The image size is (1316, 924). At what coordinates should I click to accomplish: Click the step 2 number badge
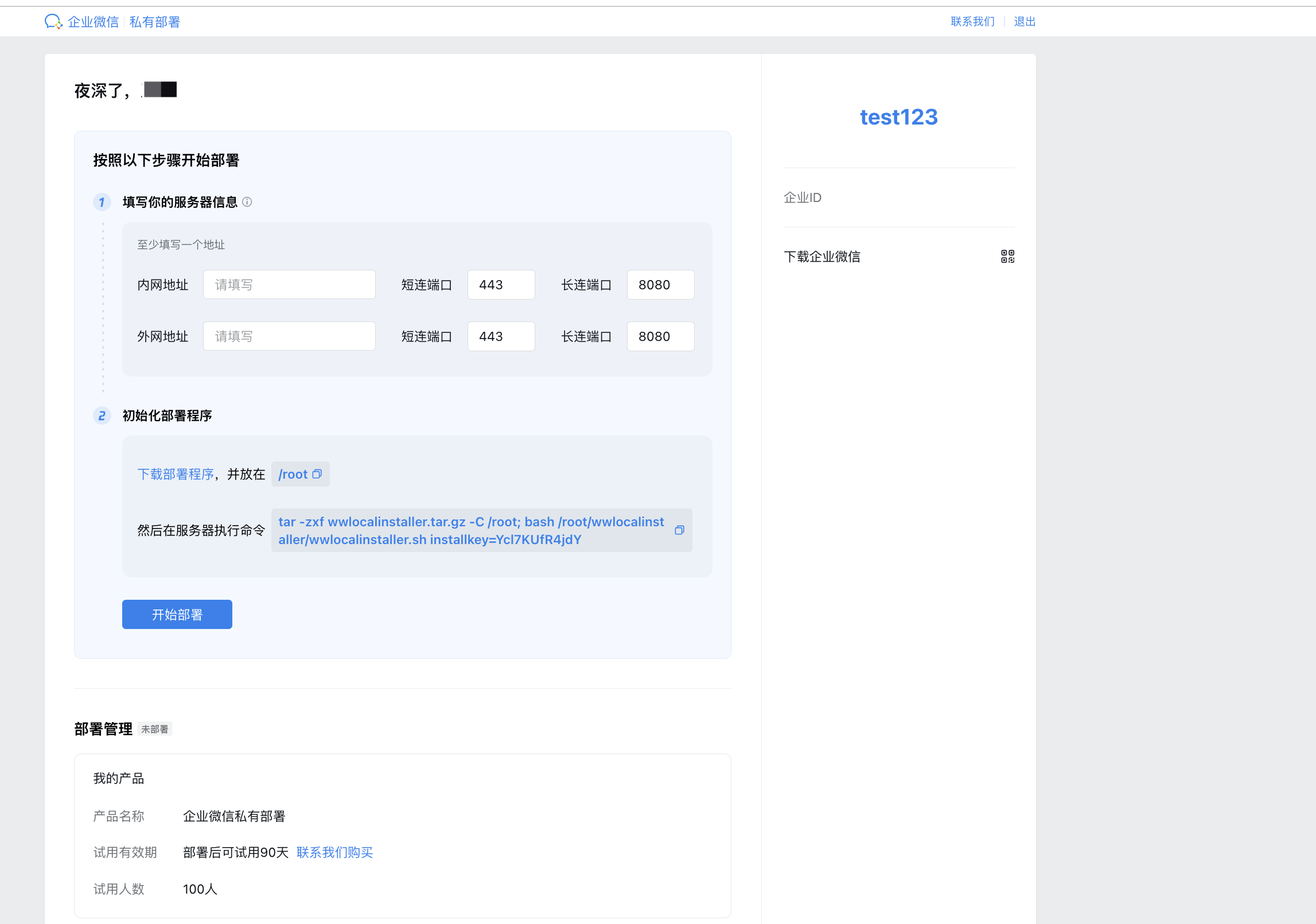point(102,416)
